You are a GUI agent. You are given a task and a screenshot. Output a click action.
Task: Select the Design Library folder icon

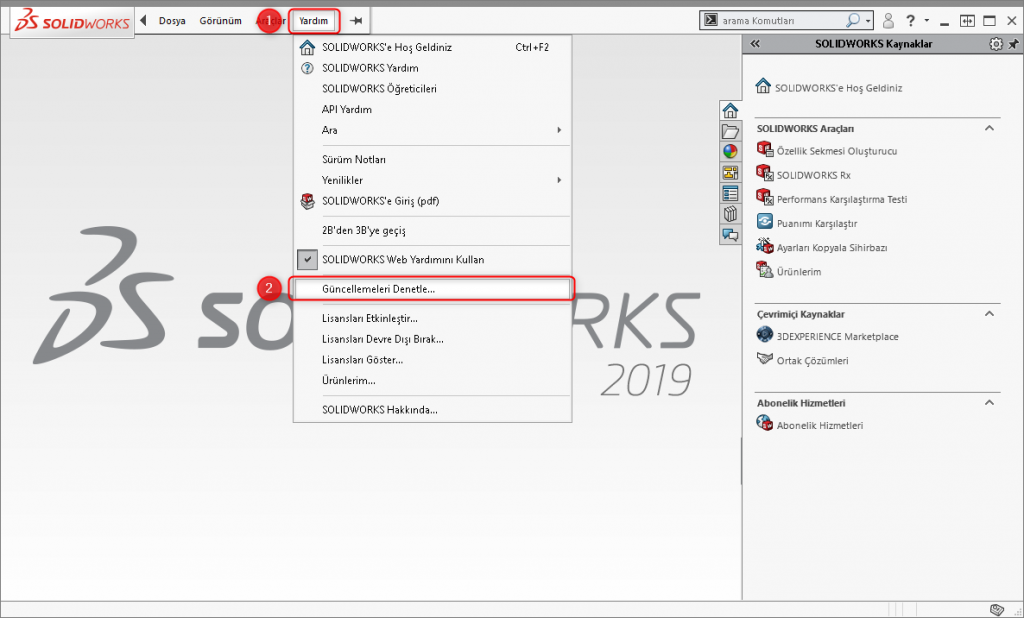tap(730, 130)
